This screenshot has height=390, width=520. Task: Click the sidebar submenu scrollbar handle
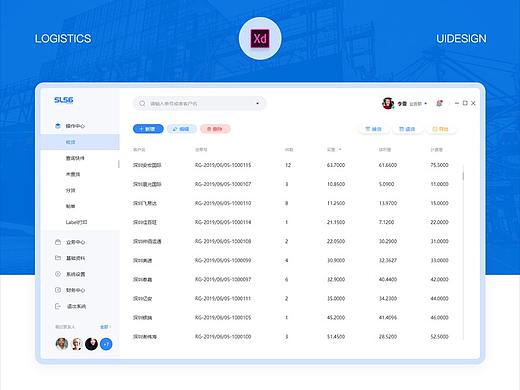coord(119,164)
